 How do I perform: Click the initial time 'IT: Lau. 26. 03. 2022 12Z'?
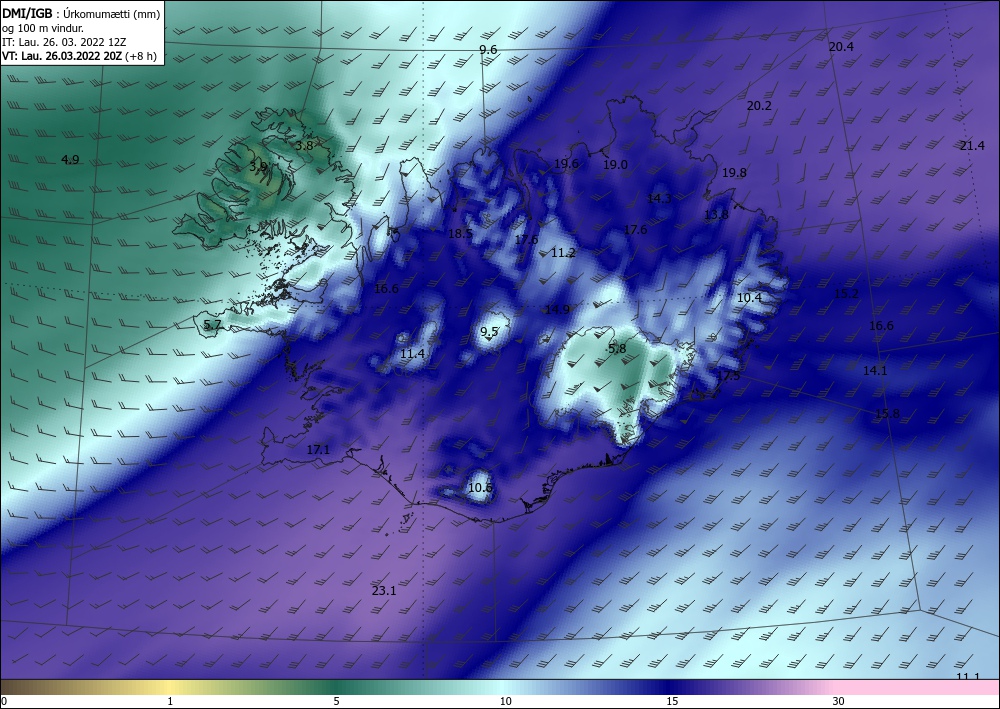(64, 42)
